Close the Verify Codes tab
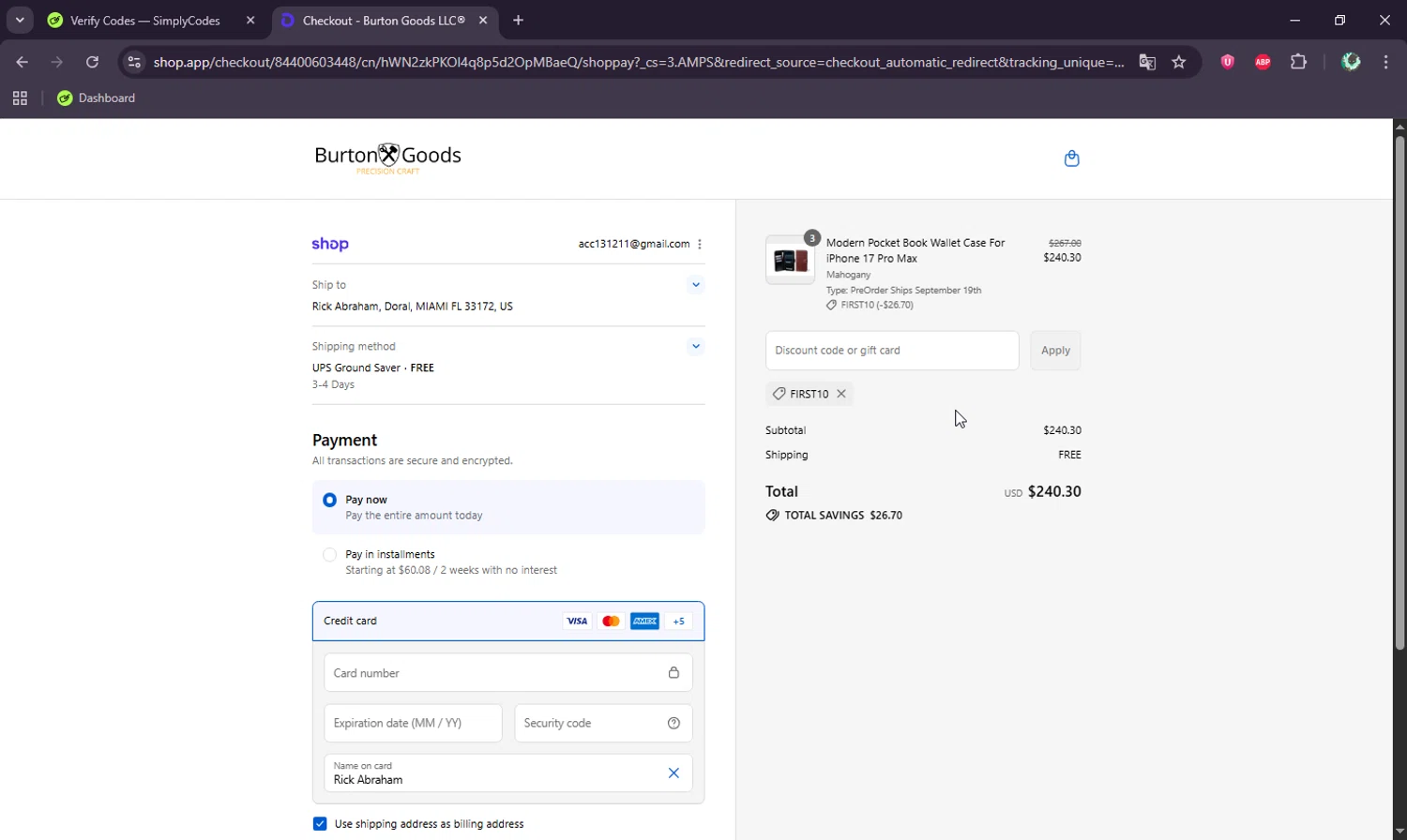The image size is (1407, 840). pyautogui.click(x=250, y=20)
